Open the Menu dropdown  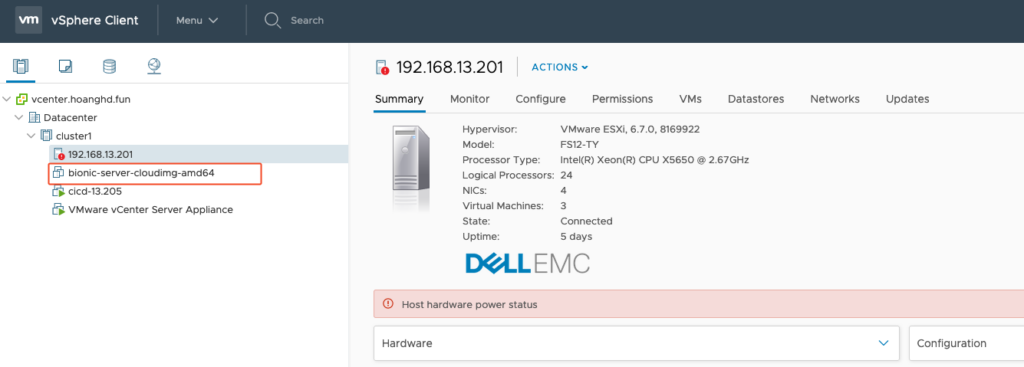197,20
